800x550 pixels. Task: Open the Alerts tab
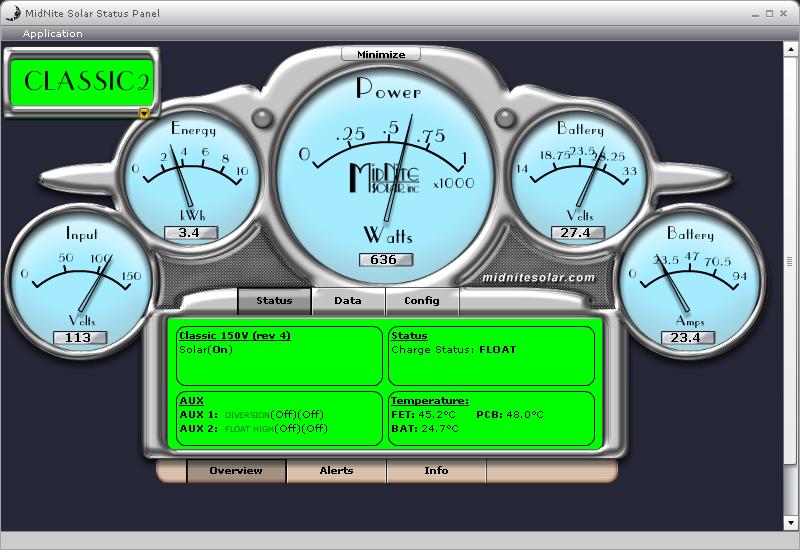(336, 470)
